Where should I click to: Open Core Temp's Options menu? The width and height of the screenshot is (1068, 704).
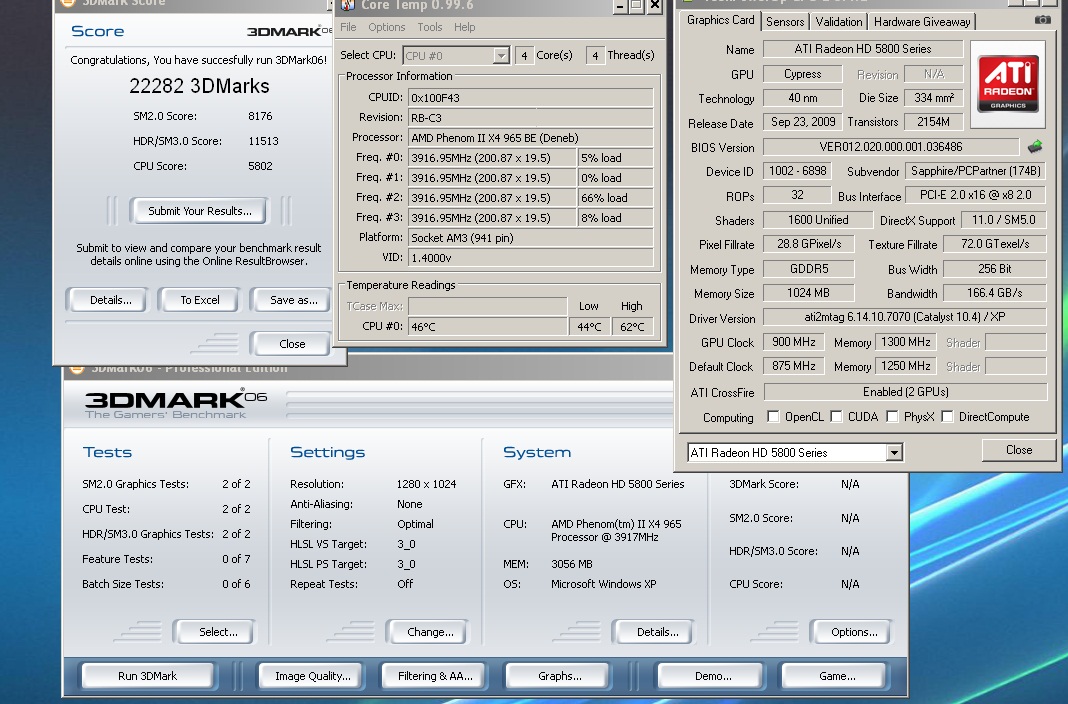(387, 27)
